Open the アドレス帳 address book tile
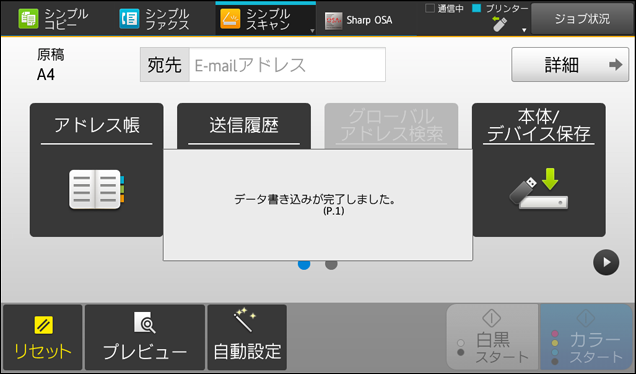This screenshot has height=374, width=636. pos(97,170)
